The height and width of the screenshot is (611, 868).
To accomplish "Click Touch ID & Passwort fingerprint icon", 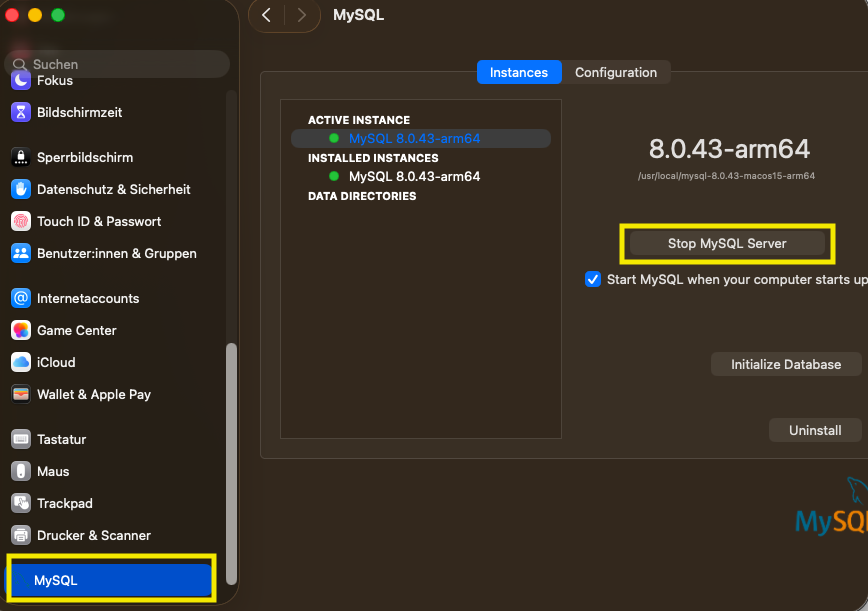I will pos(21,222).
